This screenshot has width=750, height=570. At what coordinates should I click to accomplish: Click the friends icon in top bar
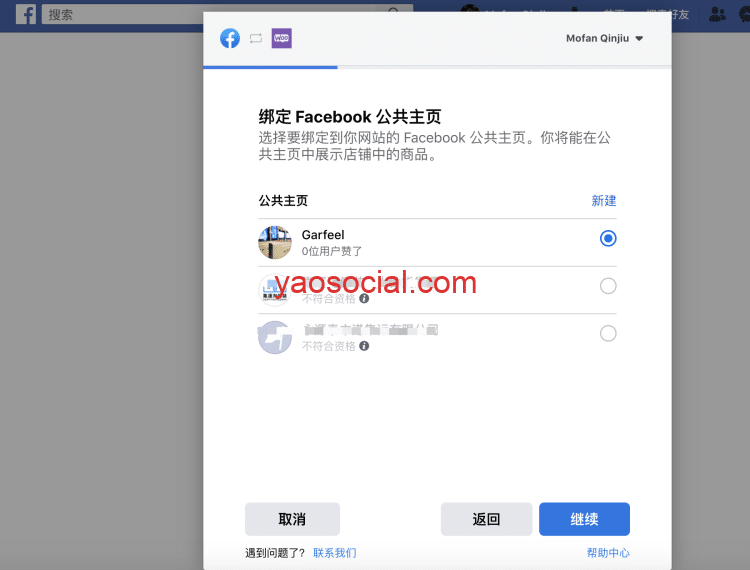tap(717, 14)
